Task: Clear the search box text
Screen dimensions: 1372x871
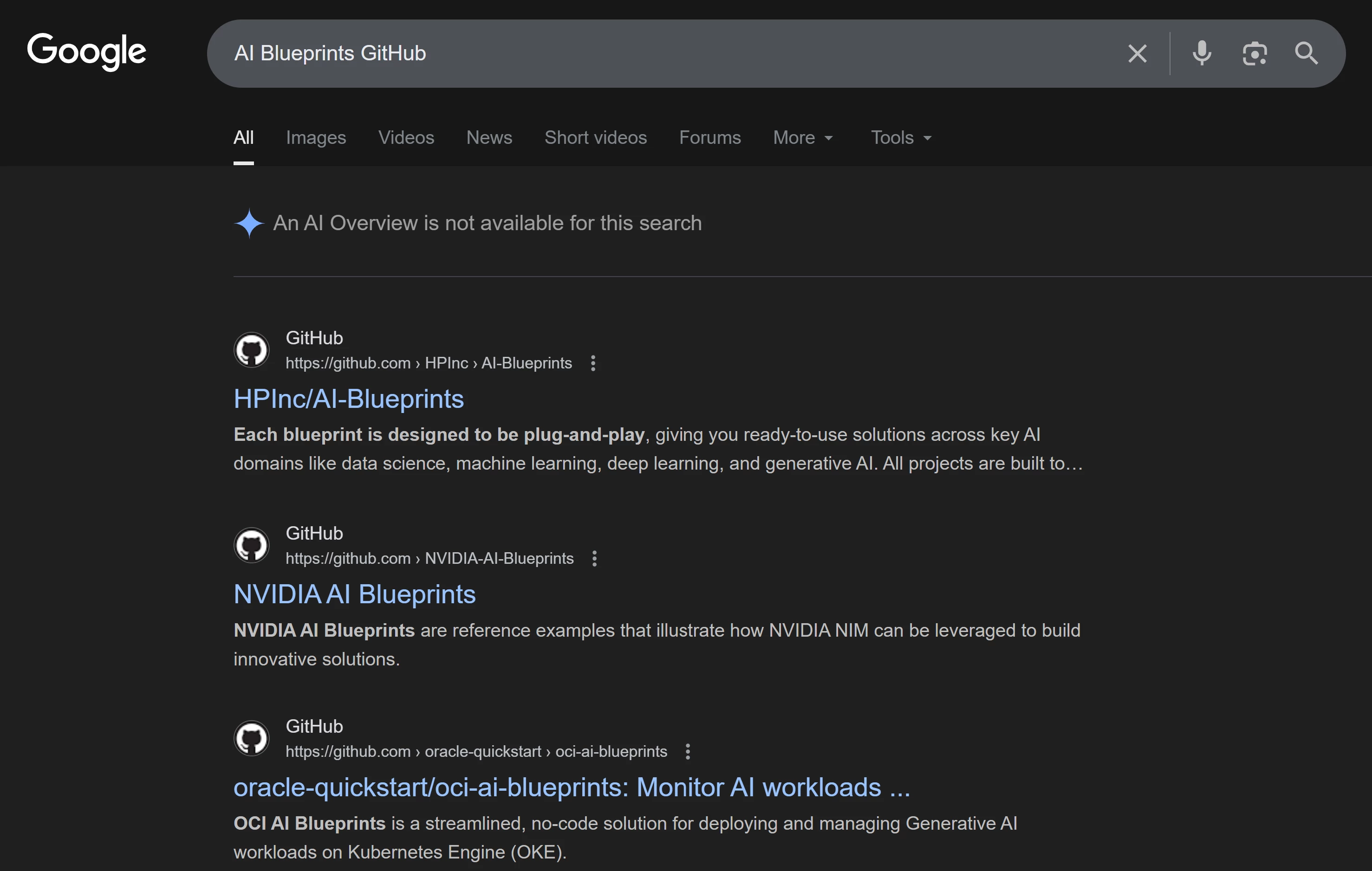Action: coord(1137,53)
